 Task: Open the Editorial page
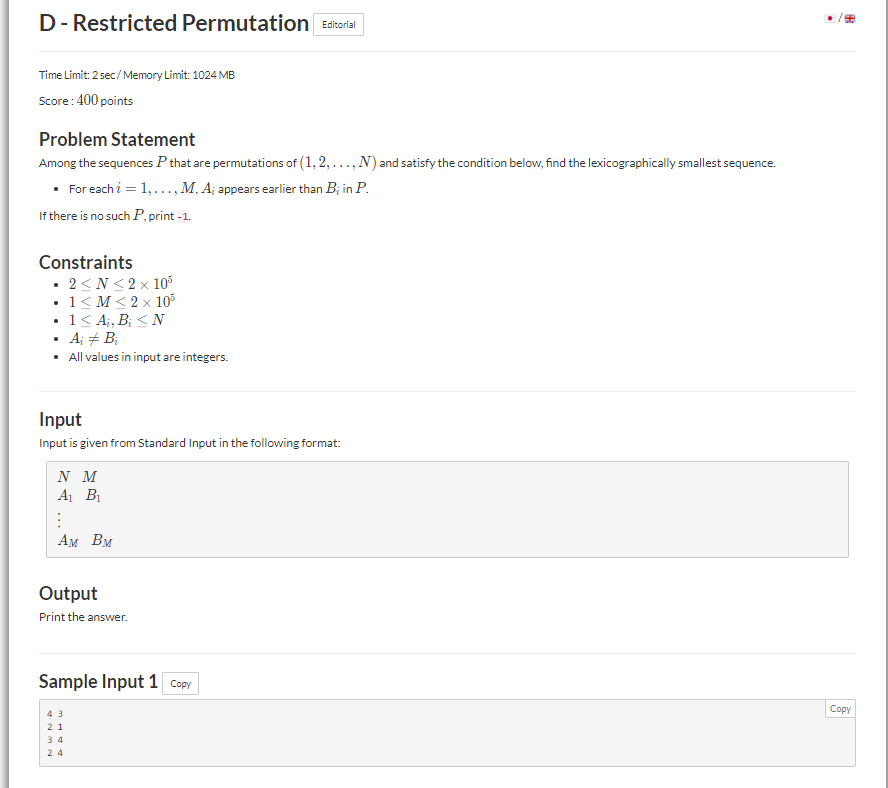click(338, 24)
